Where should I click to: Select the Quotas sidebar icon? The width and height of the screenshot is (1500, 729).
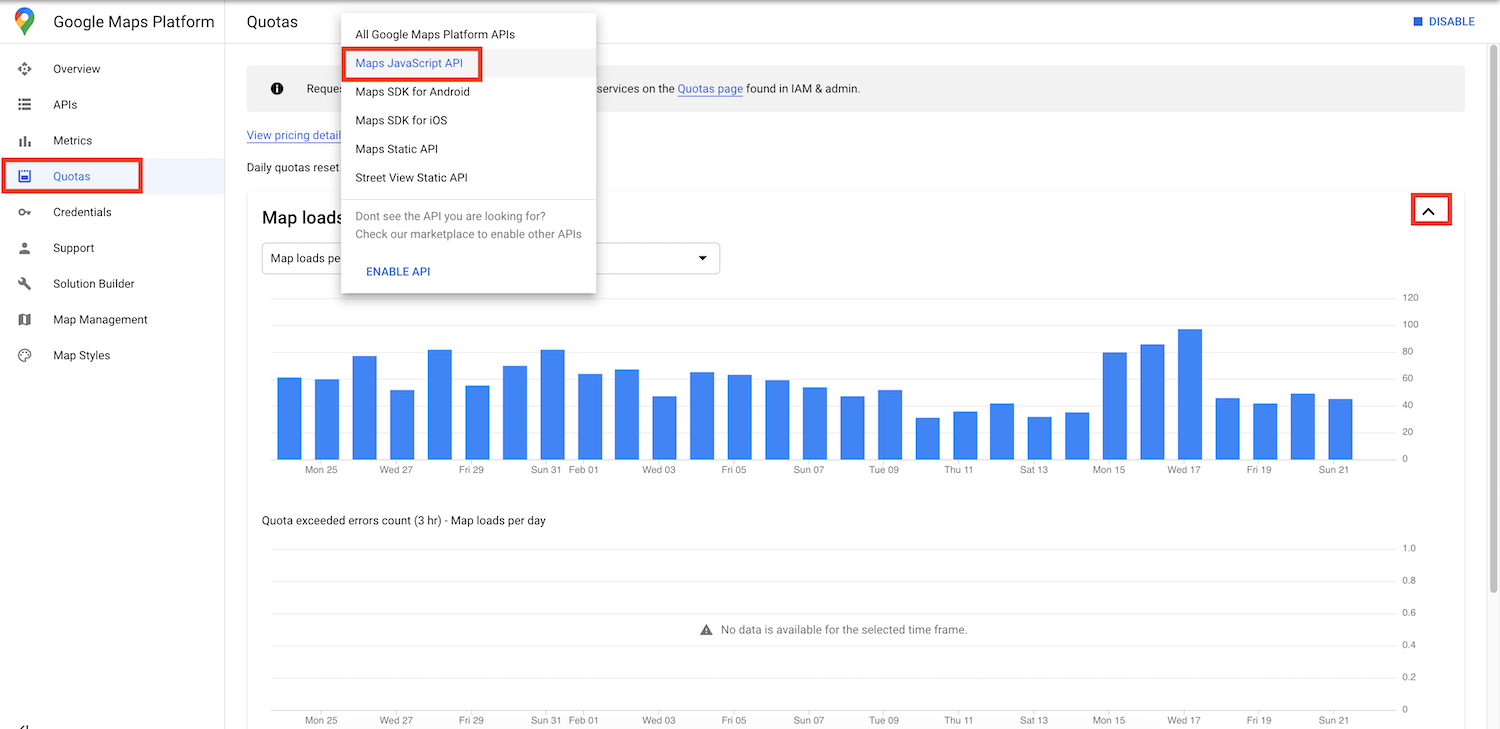[24, 175]
